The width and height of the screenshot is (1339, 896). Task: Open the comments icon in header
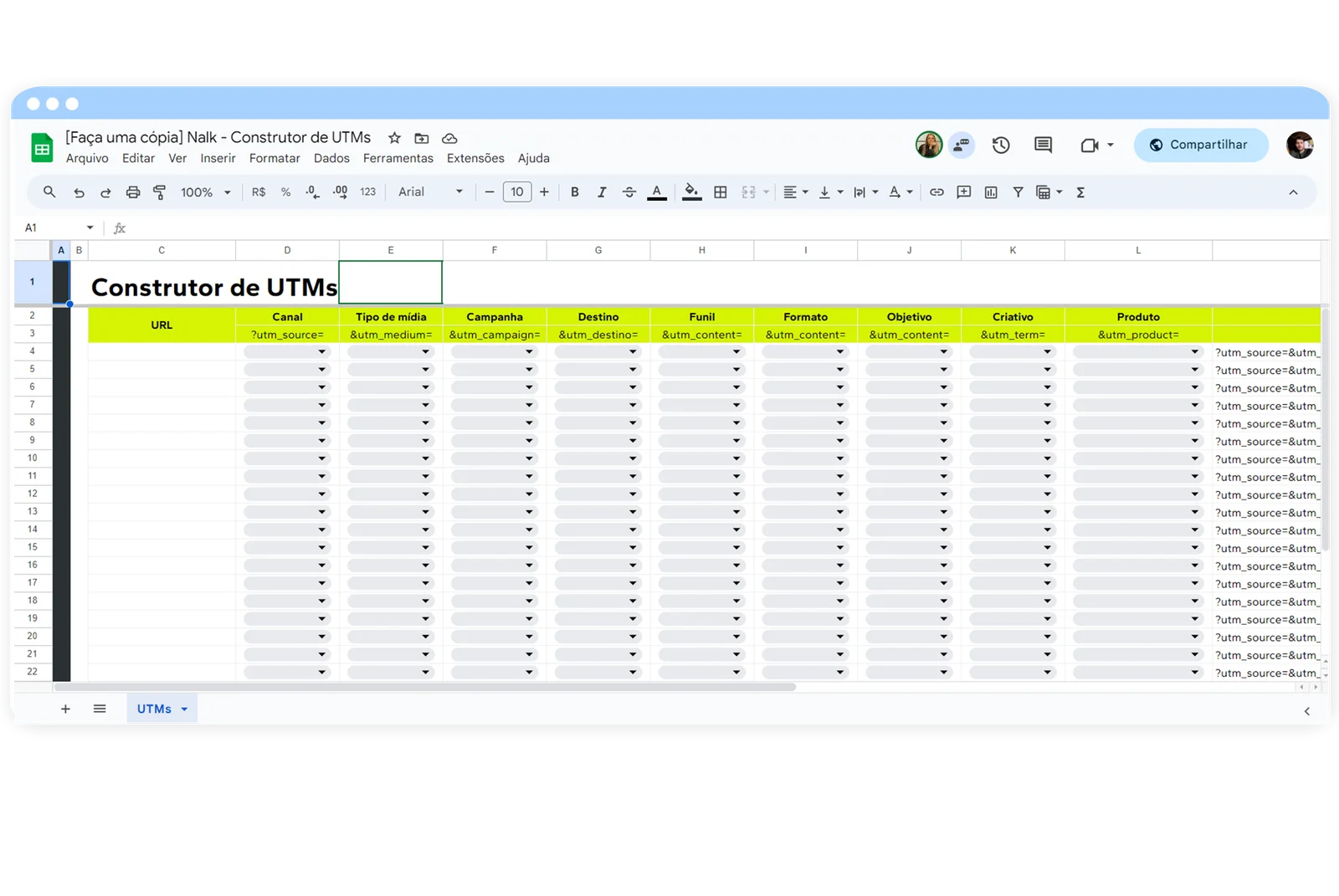point(1043,145)
